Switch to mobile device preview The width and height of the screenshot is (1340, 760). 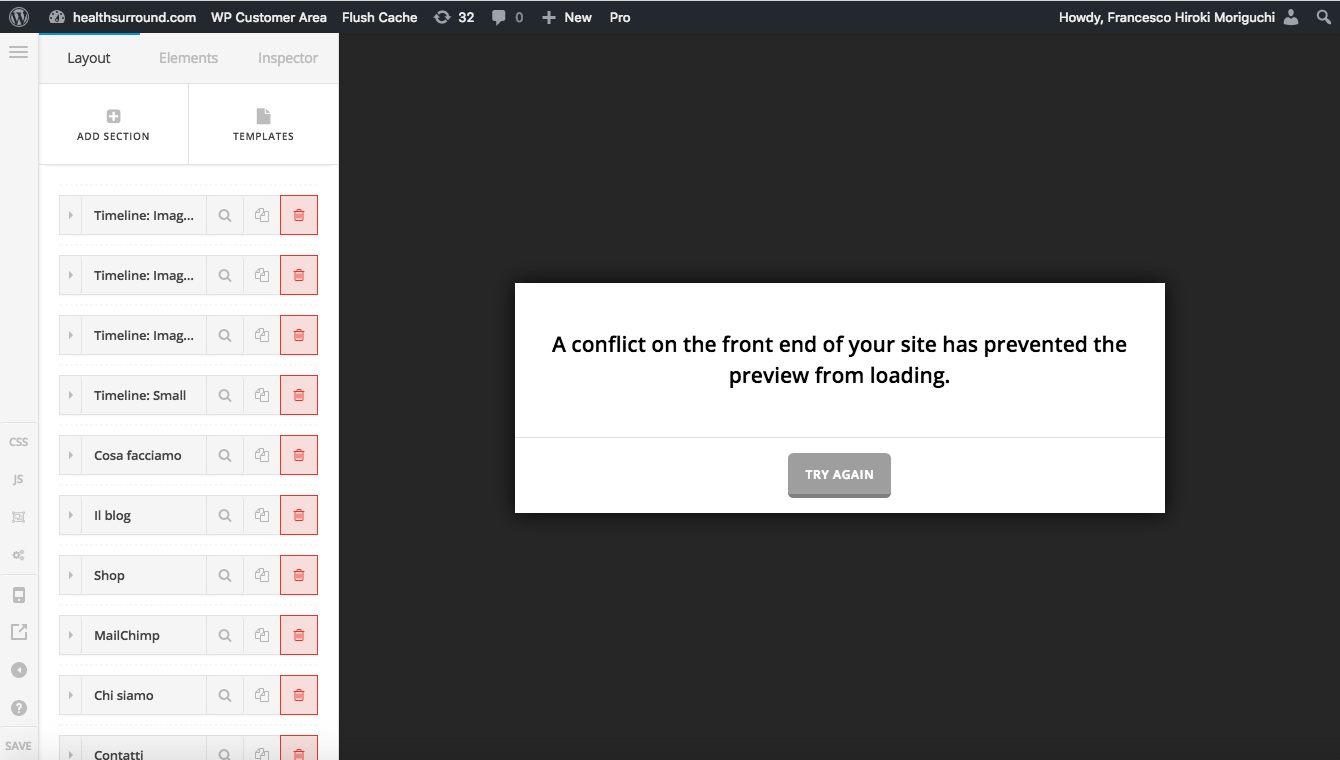18,595
